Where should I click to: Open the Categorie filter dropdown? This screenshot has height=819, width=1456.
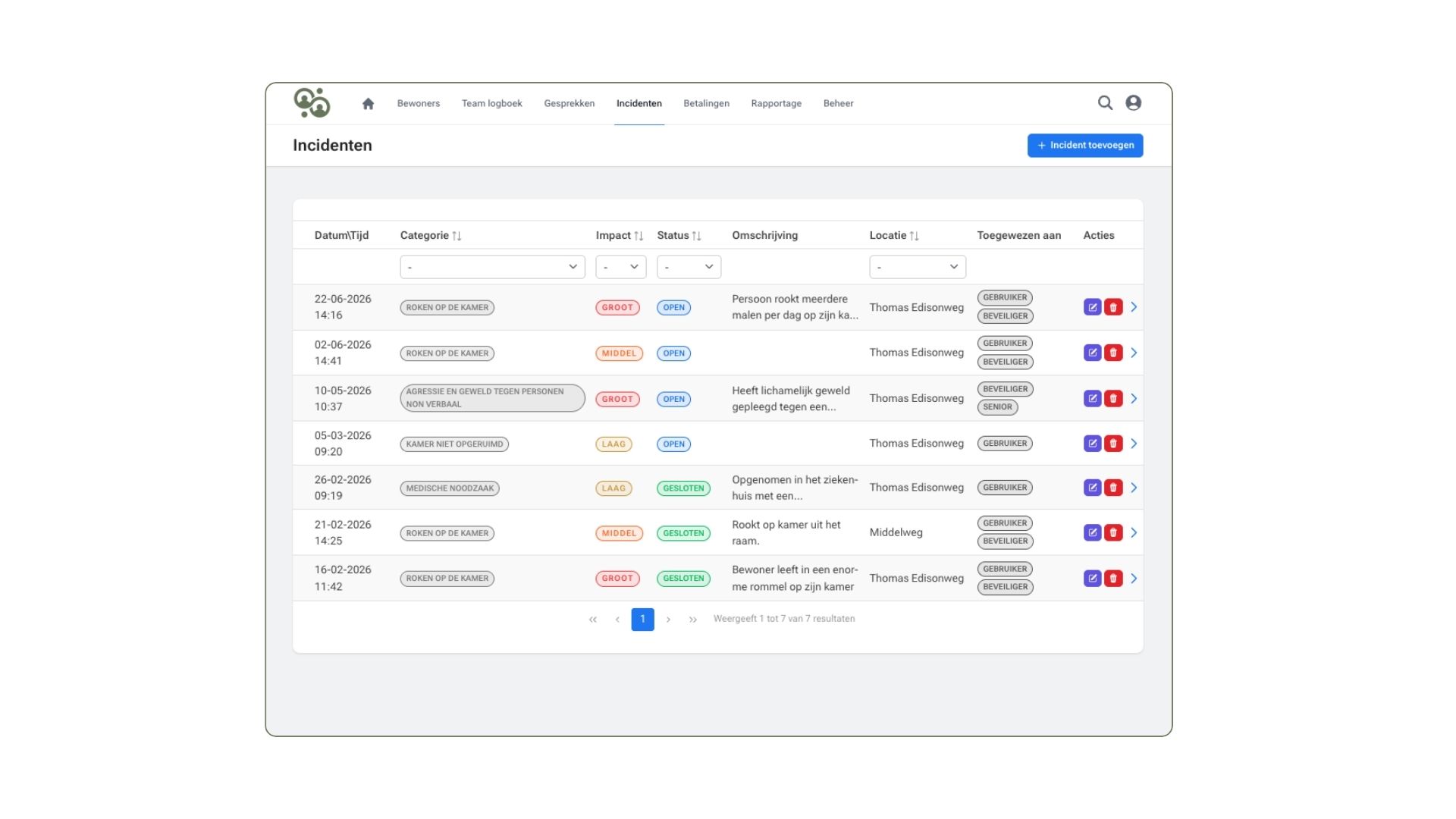[x=492, y=267]
